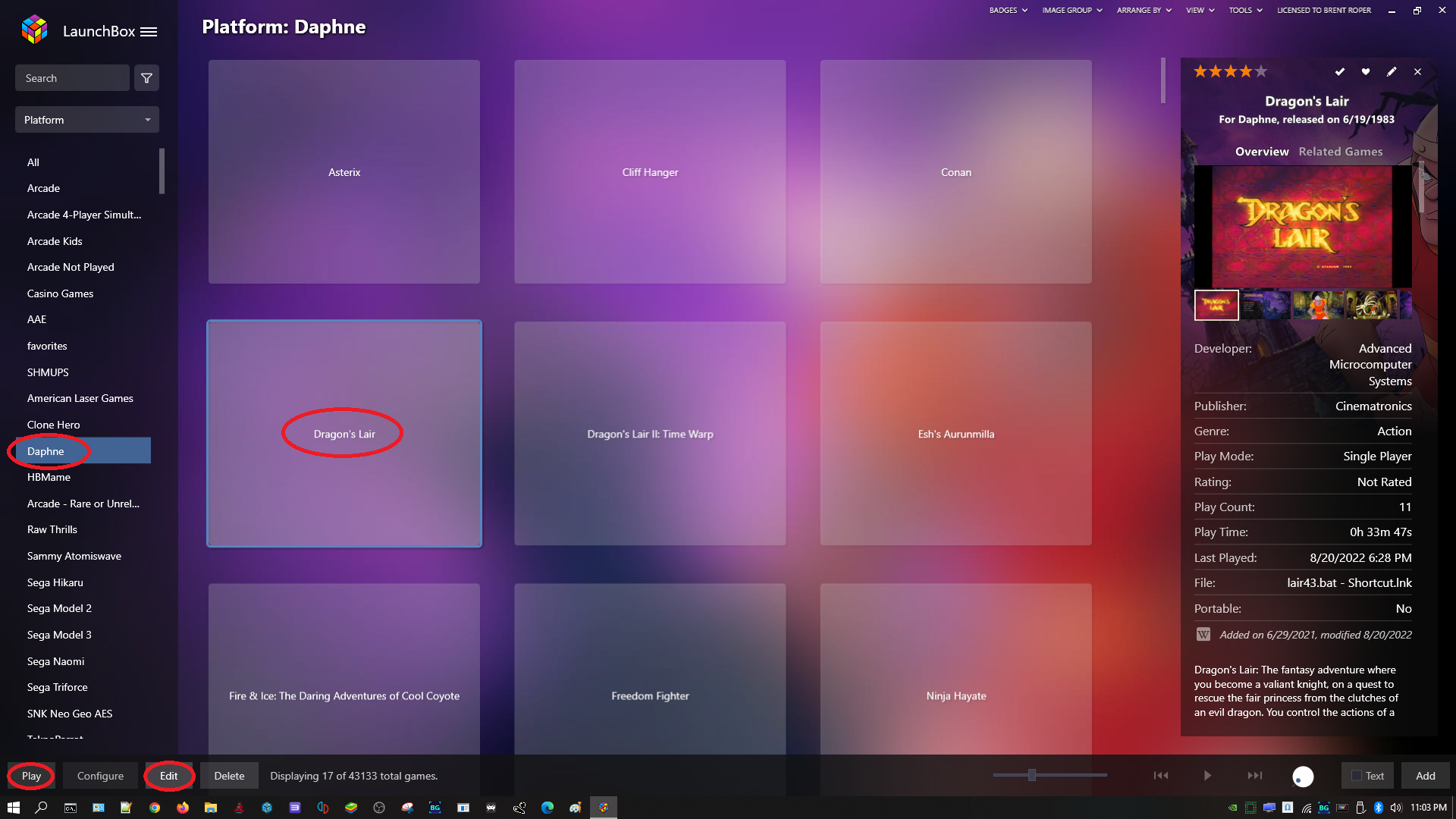Skip to the previous music track
Screen dimensions: 1456x819
tap(1161, 776)
